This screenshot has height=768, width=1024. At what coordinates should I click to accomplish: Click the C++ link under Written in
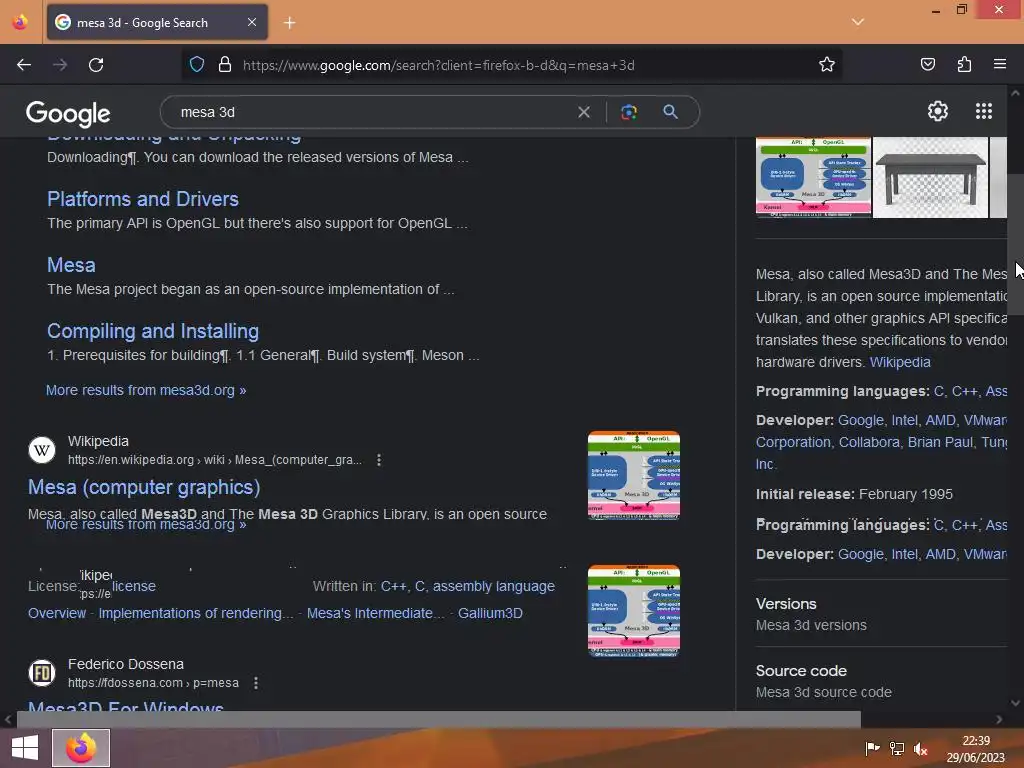(x=394, y=586)
